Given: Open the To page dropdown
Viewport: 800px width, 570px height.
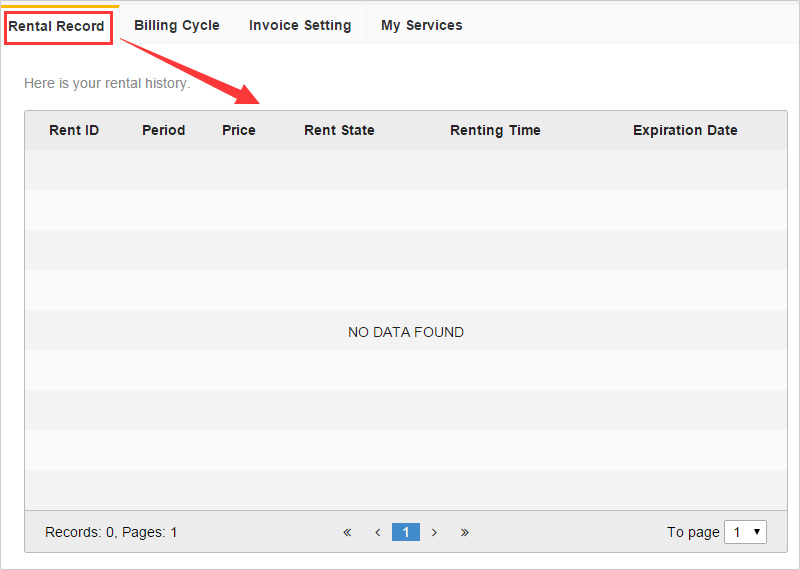Looking at the screenshot, I should (x=745, y=532).
